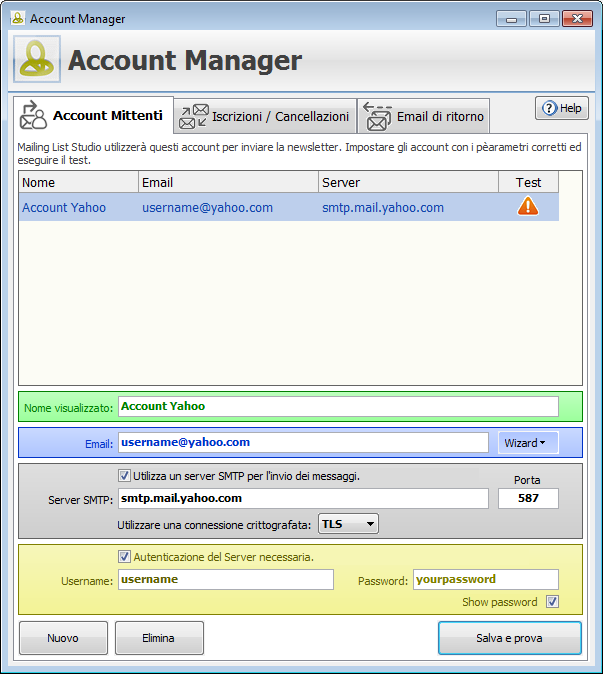The image size is (603, 674).
Task: Open Help
Action: coord(562,108)
